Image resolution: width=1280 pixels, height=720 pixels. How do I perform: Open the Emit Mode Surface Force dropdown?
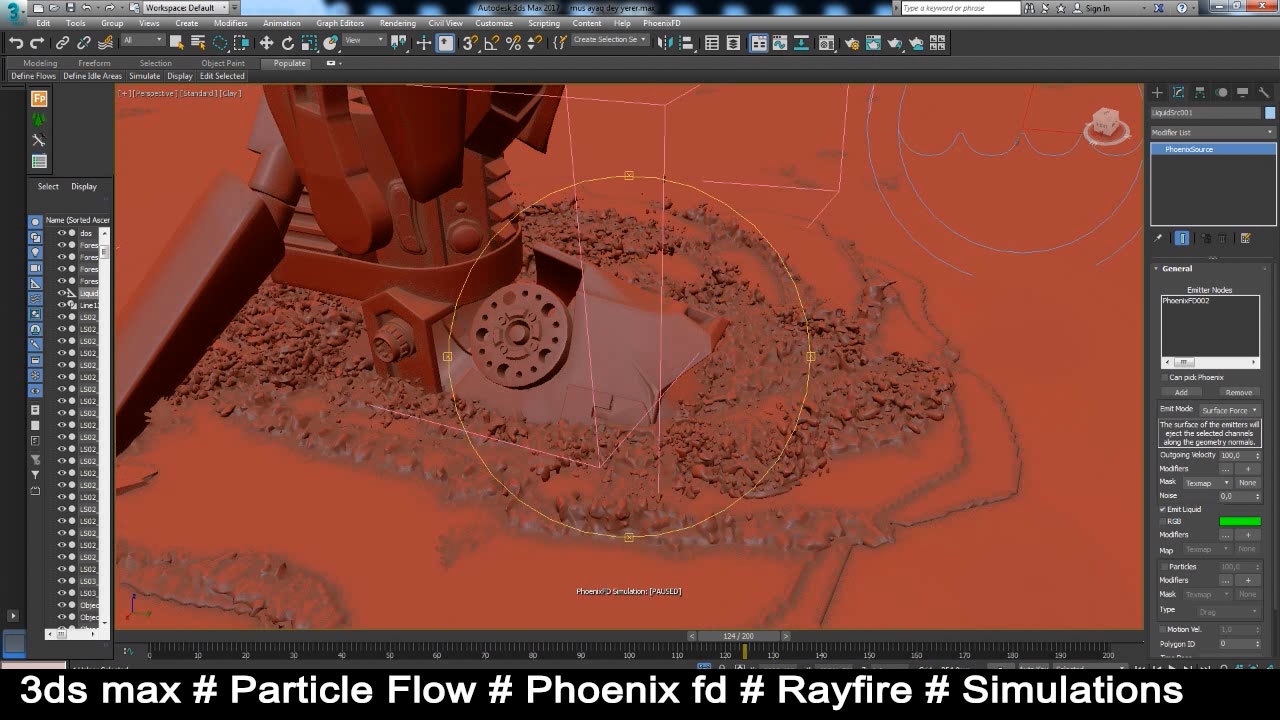[1230, 410]
